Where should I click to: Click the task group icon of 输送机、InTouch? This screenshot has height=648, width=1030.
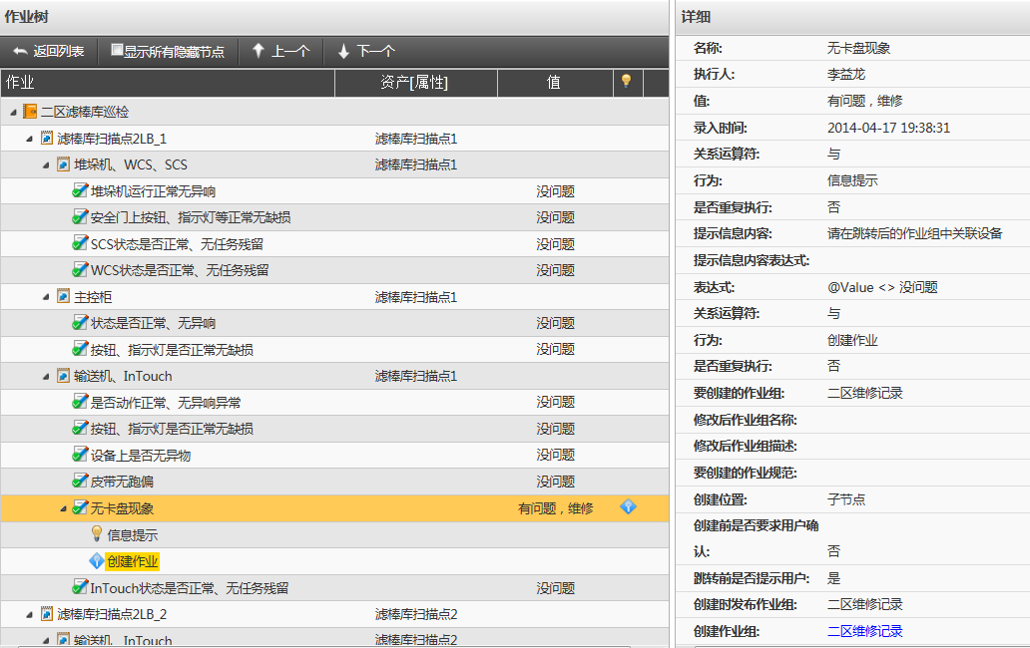63,376
